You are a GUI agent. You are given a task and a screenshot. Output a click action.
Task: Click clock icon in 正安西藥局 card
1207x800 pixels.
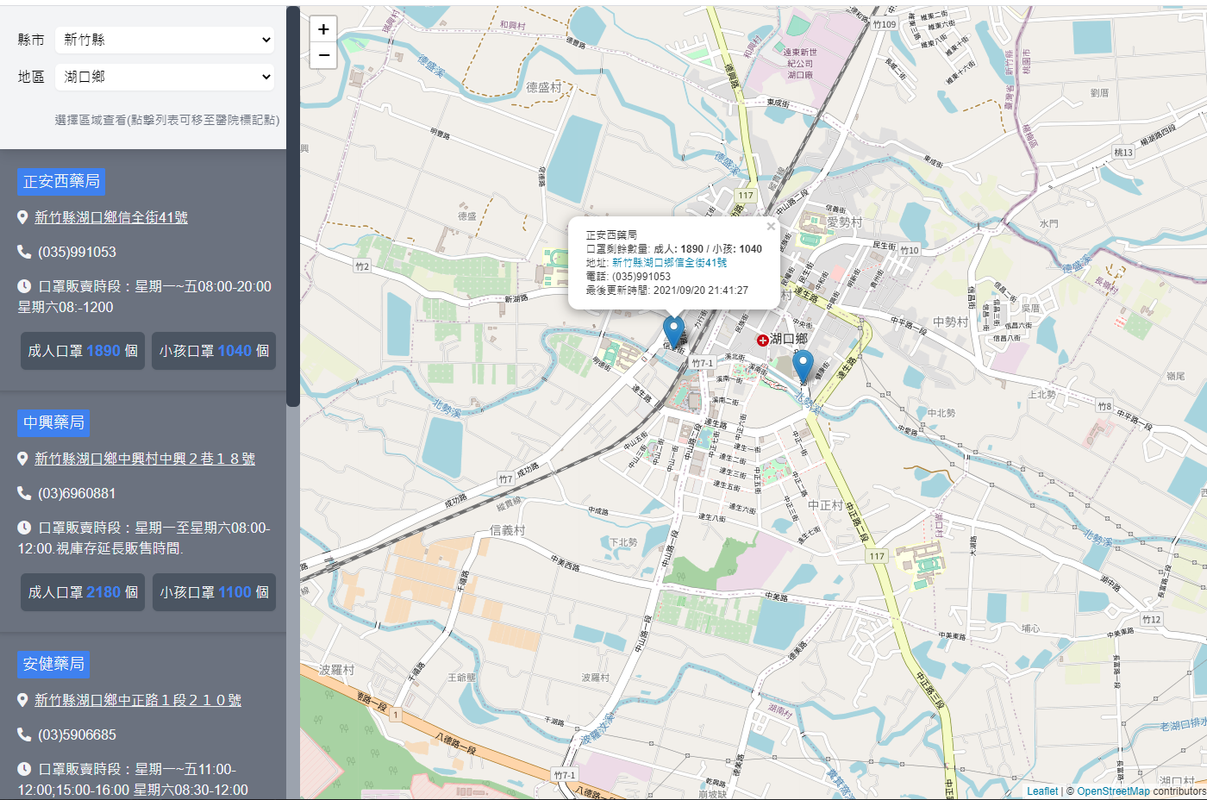click(x=24, y=286)
